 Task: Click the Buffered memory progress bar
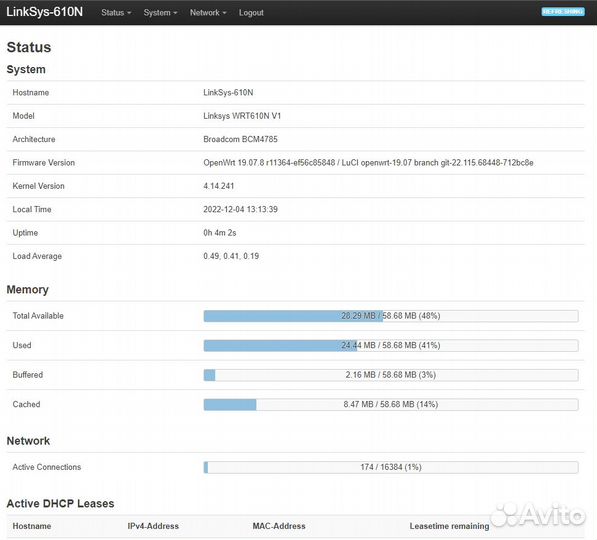tap(391, 375)
